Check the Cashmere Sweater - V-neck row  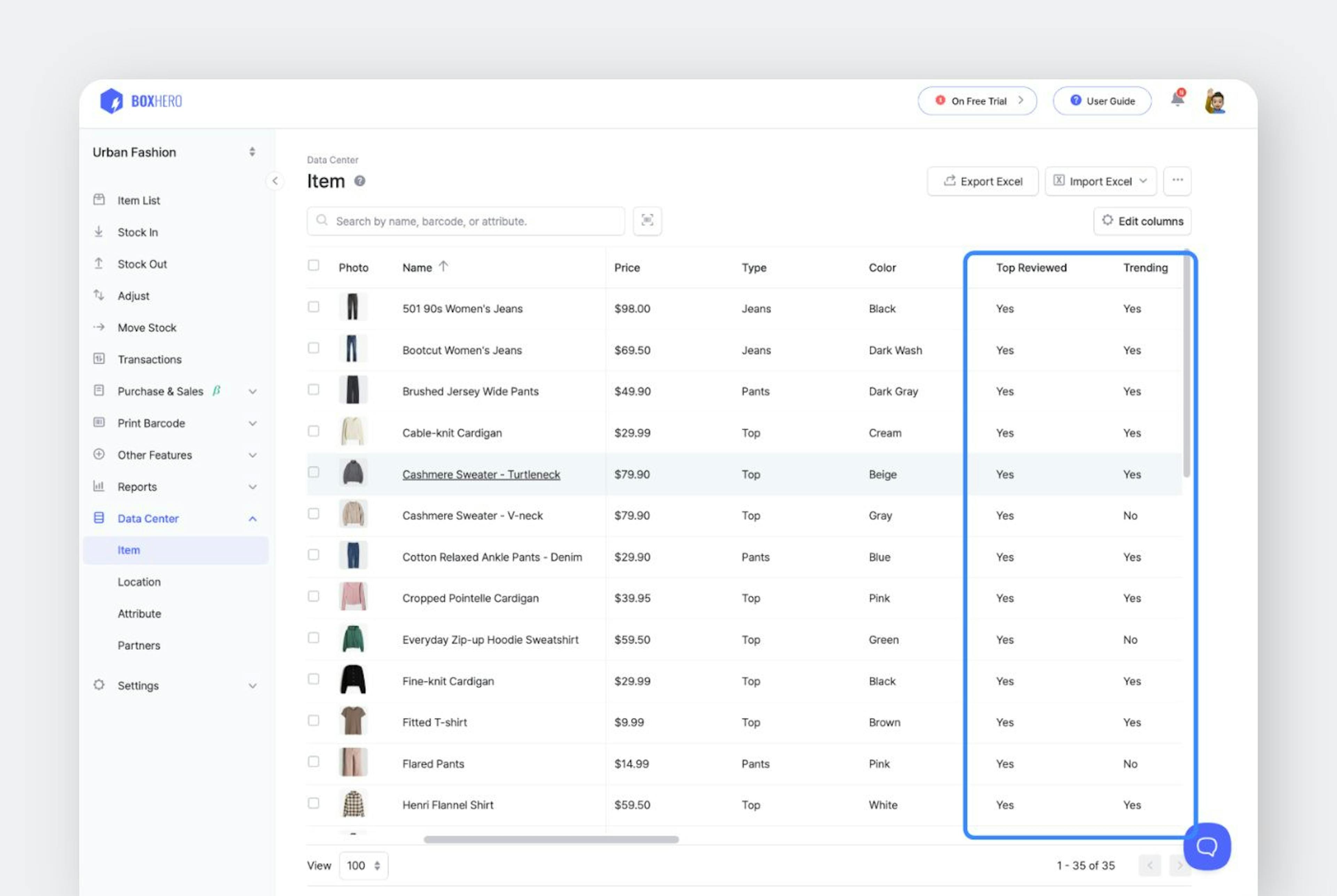point(314,514)
